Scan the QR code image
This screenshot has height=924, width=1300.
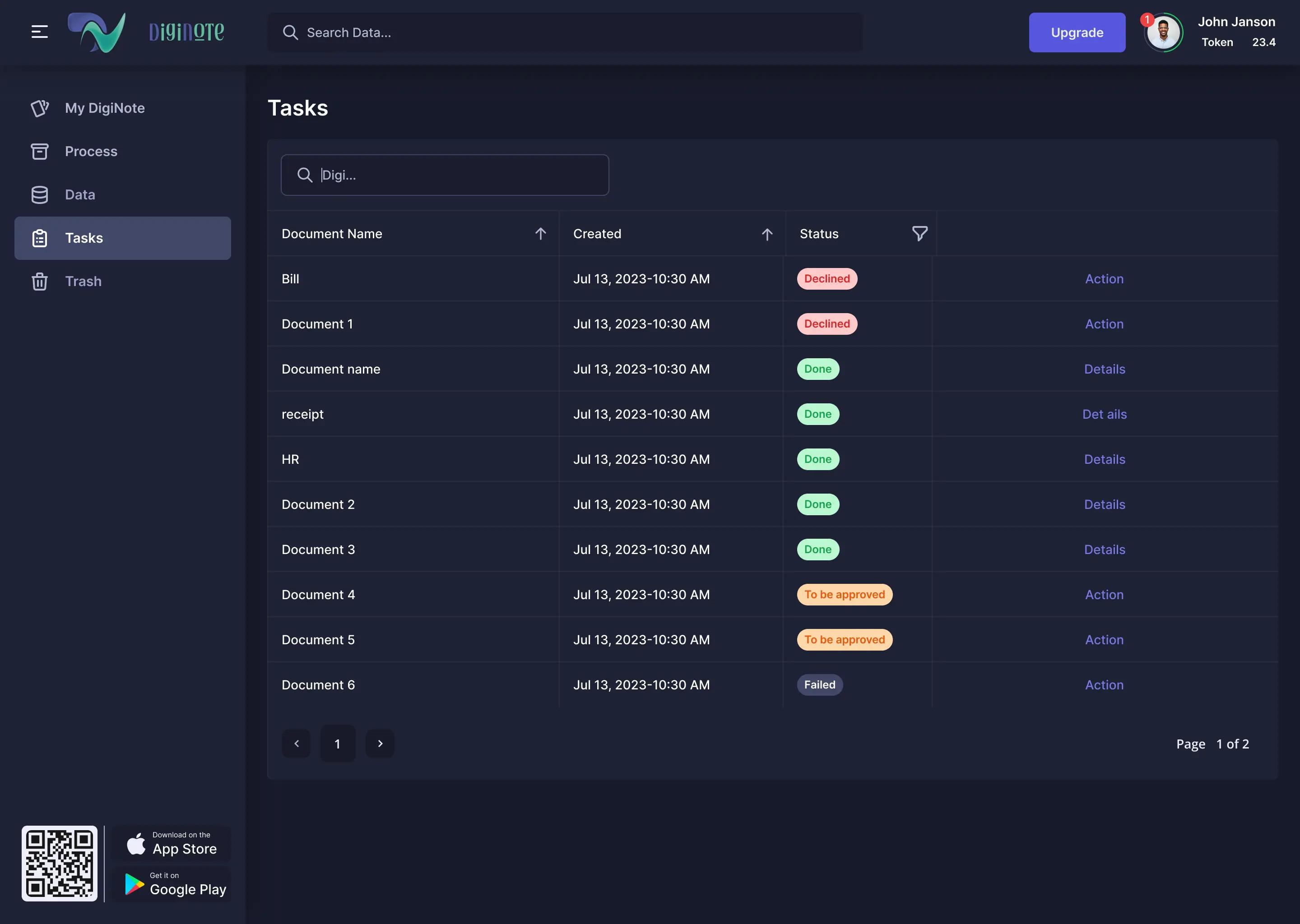59,863
